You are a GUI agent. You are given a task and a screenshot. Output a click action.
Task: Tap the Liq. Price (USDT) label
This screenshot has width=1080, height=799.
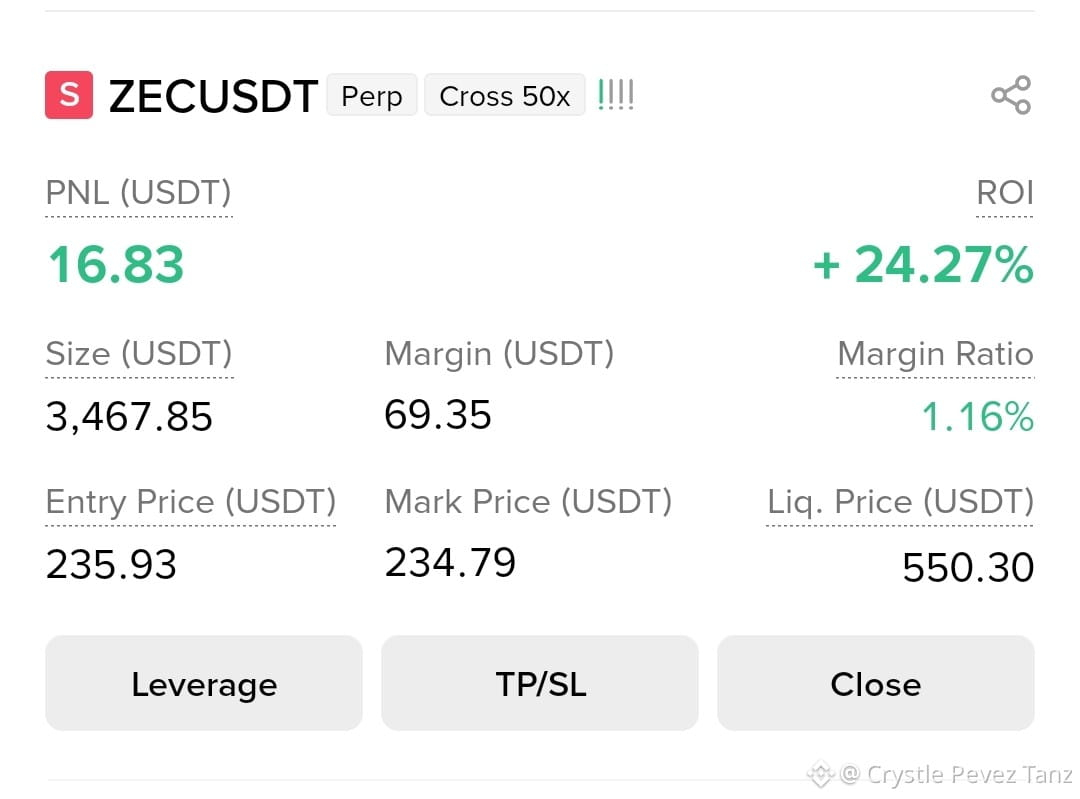pyautogui.click(x=900, y=502)
